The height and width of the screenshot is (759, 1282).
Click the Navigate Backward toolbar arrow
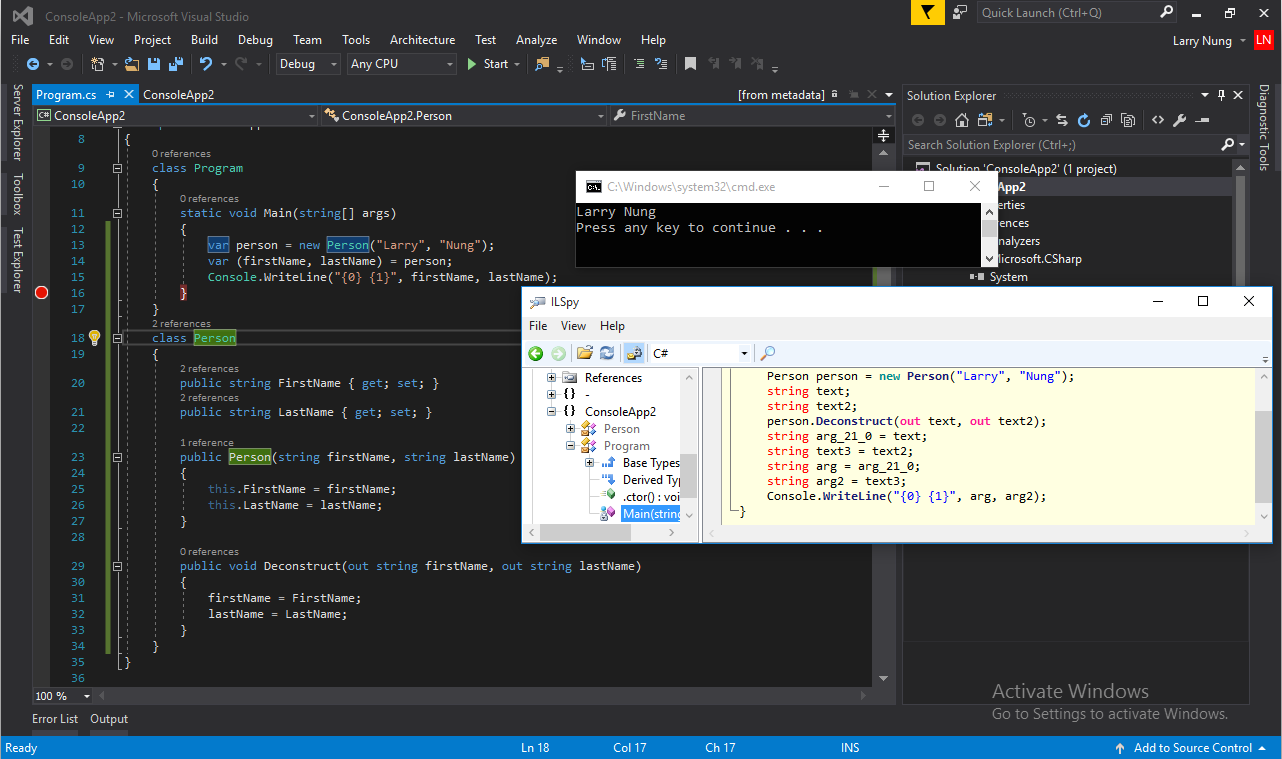[32, 64]
